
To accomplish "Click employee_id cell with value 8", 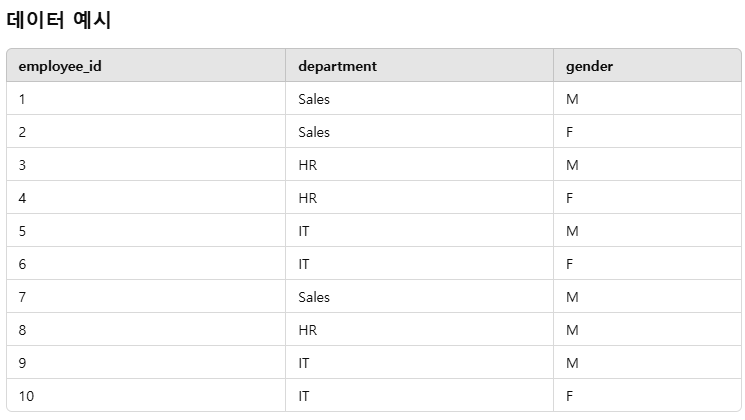I will pos(146,330).
